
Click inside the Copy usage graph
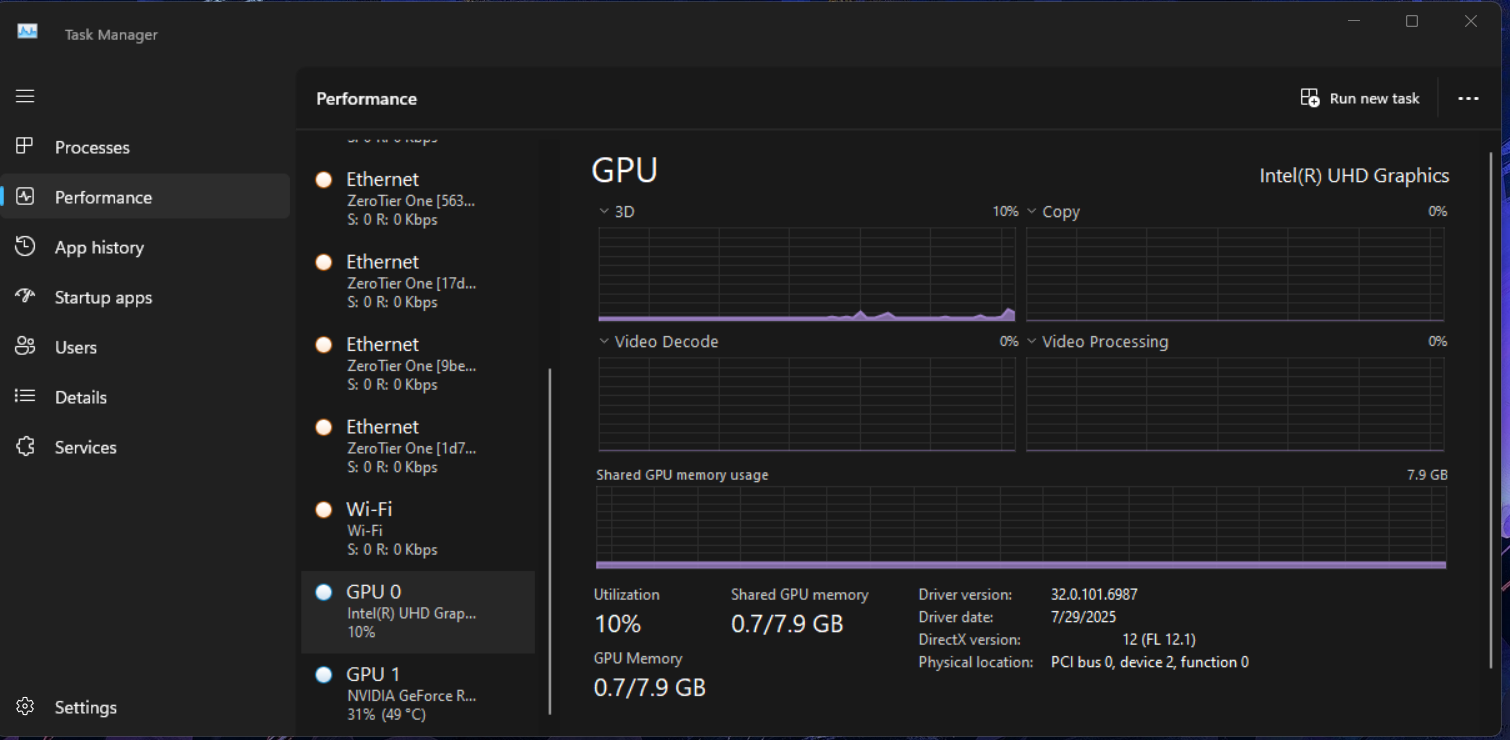(x=1235, y=274)
